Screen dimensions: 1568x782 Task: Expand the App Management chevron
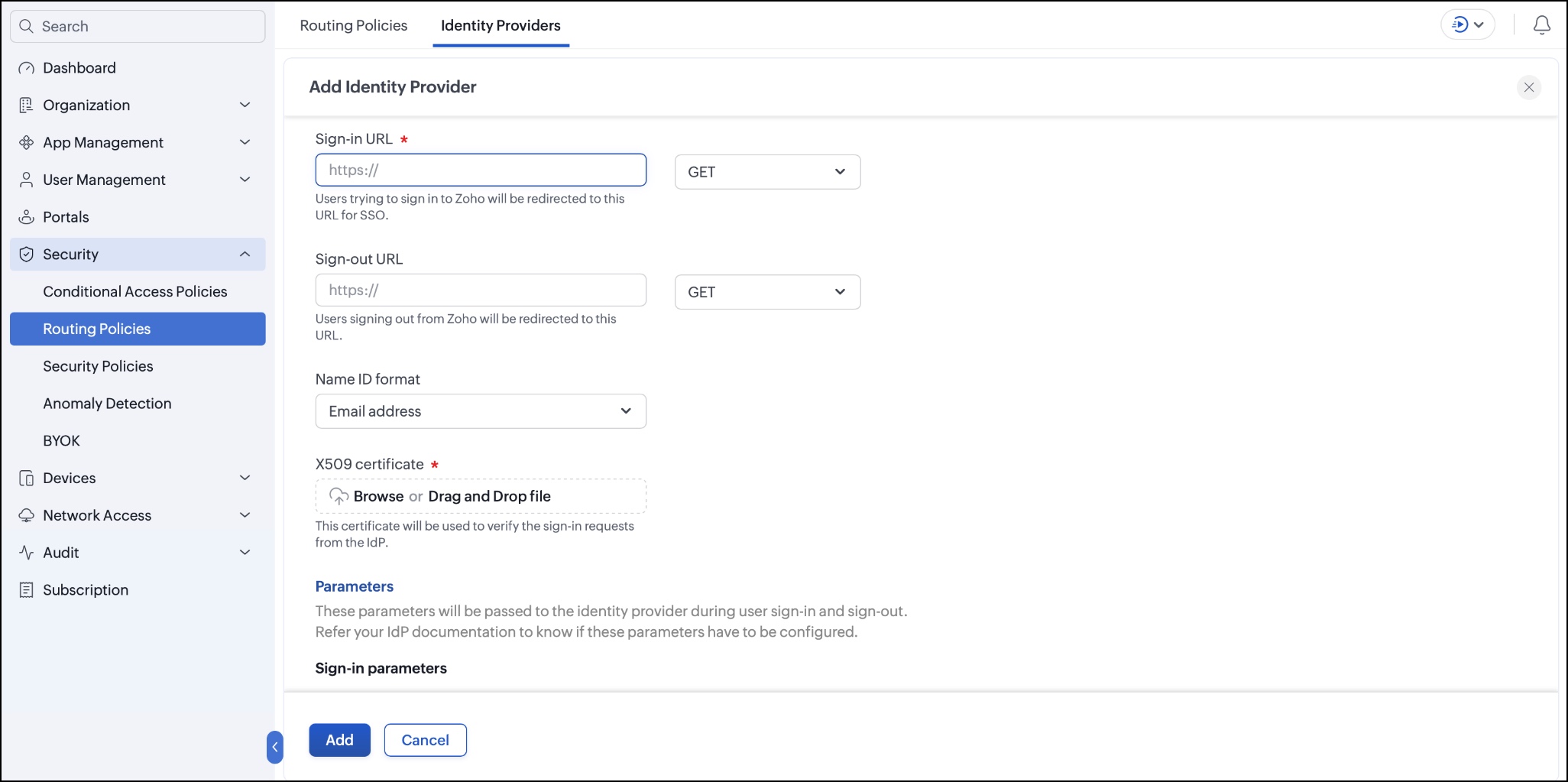245,142
